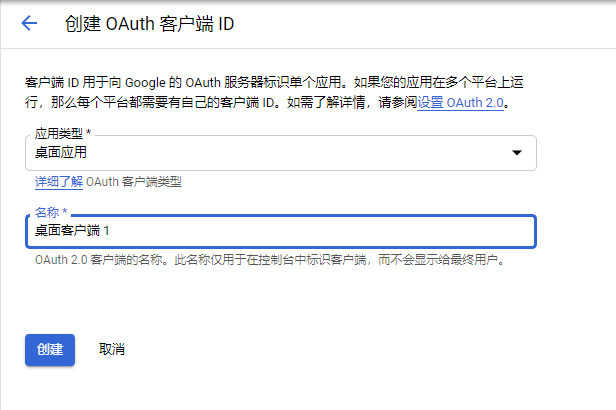Open the 设置 OAuth 2.0 link
This screenshot has width=616, height=410.
click(x=462, y=103)
